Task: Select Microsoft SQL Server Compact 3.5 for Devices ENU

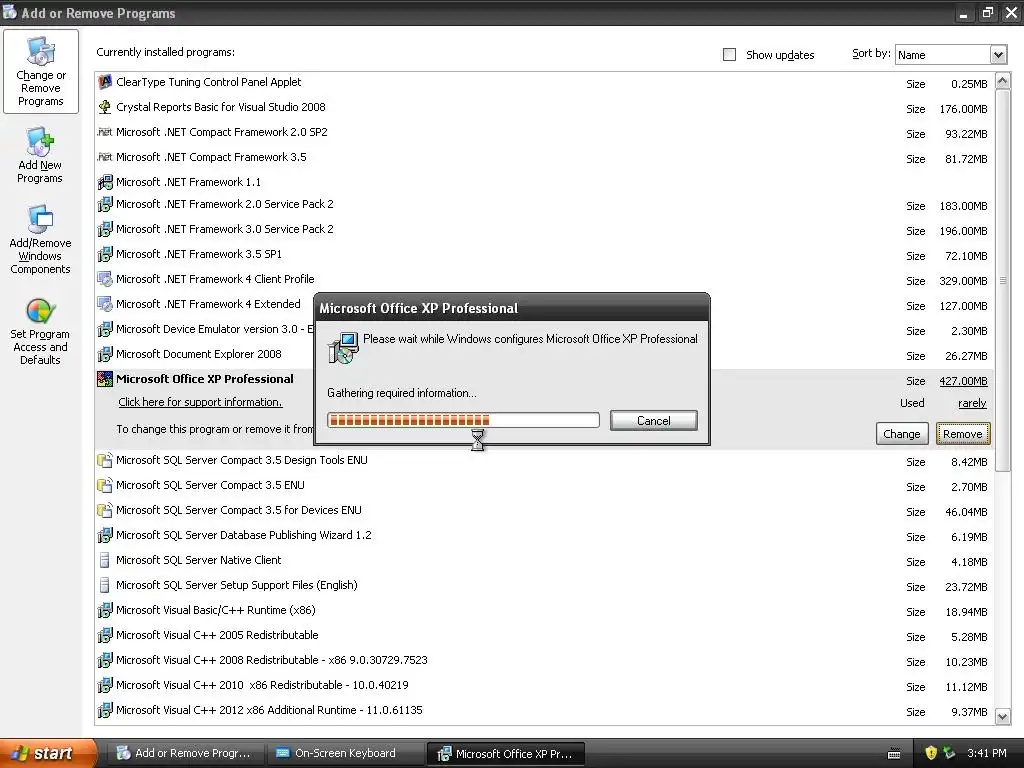Action: click(238, 510)
